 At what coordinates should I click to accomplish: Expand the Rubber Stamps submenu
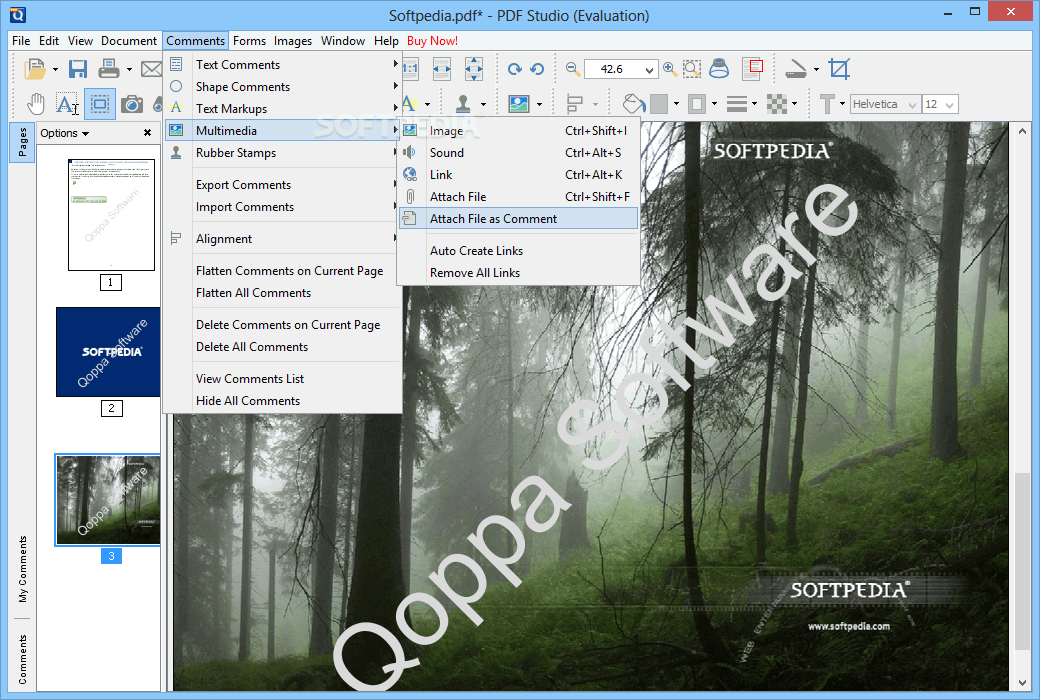click(283, 153)
